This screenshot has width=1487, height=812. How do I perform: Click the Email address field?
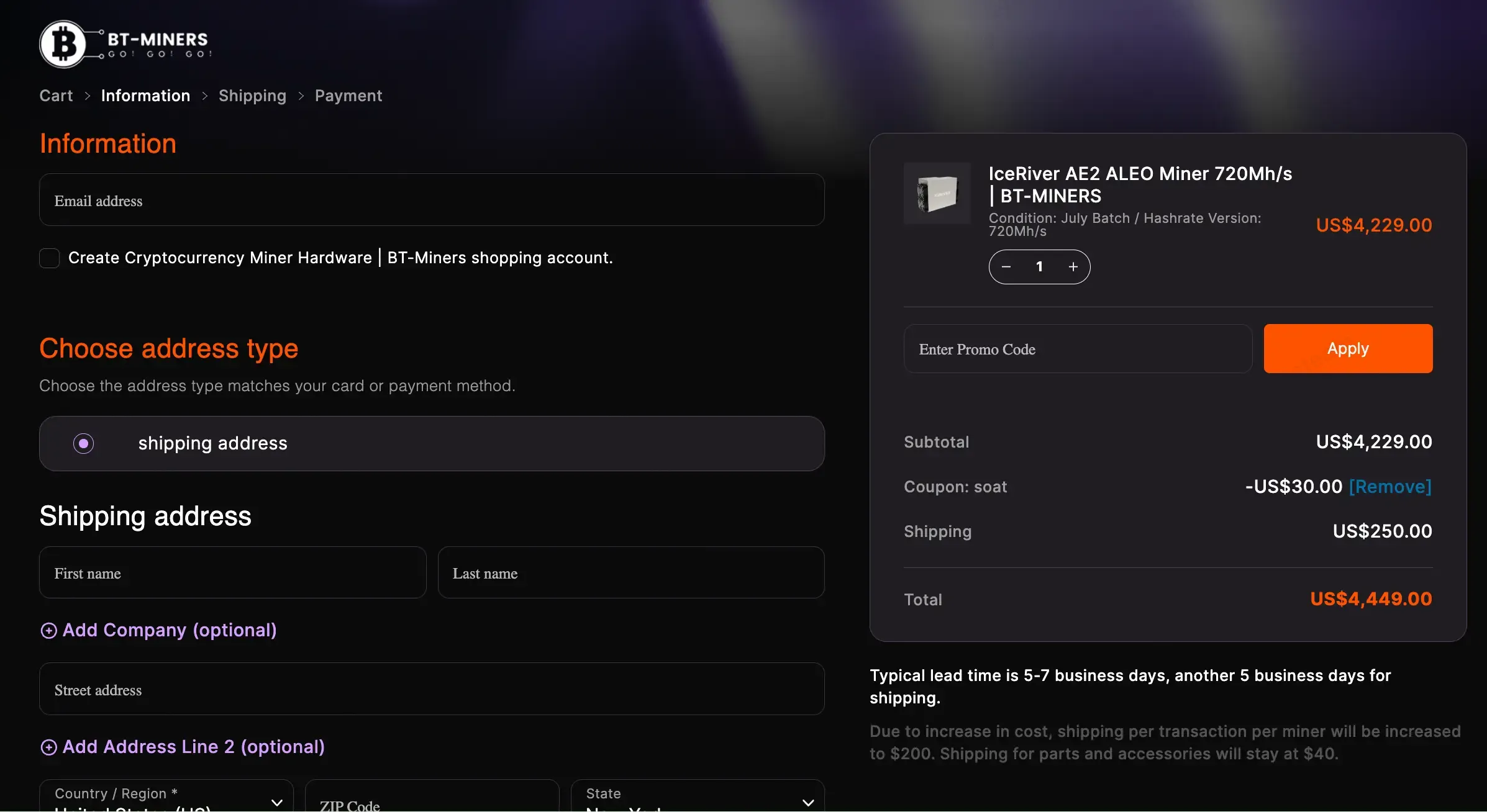pyautogui.click(x=432, y=200)
